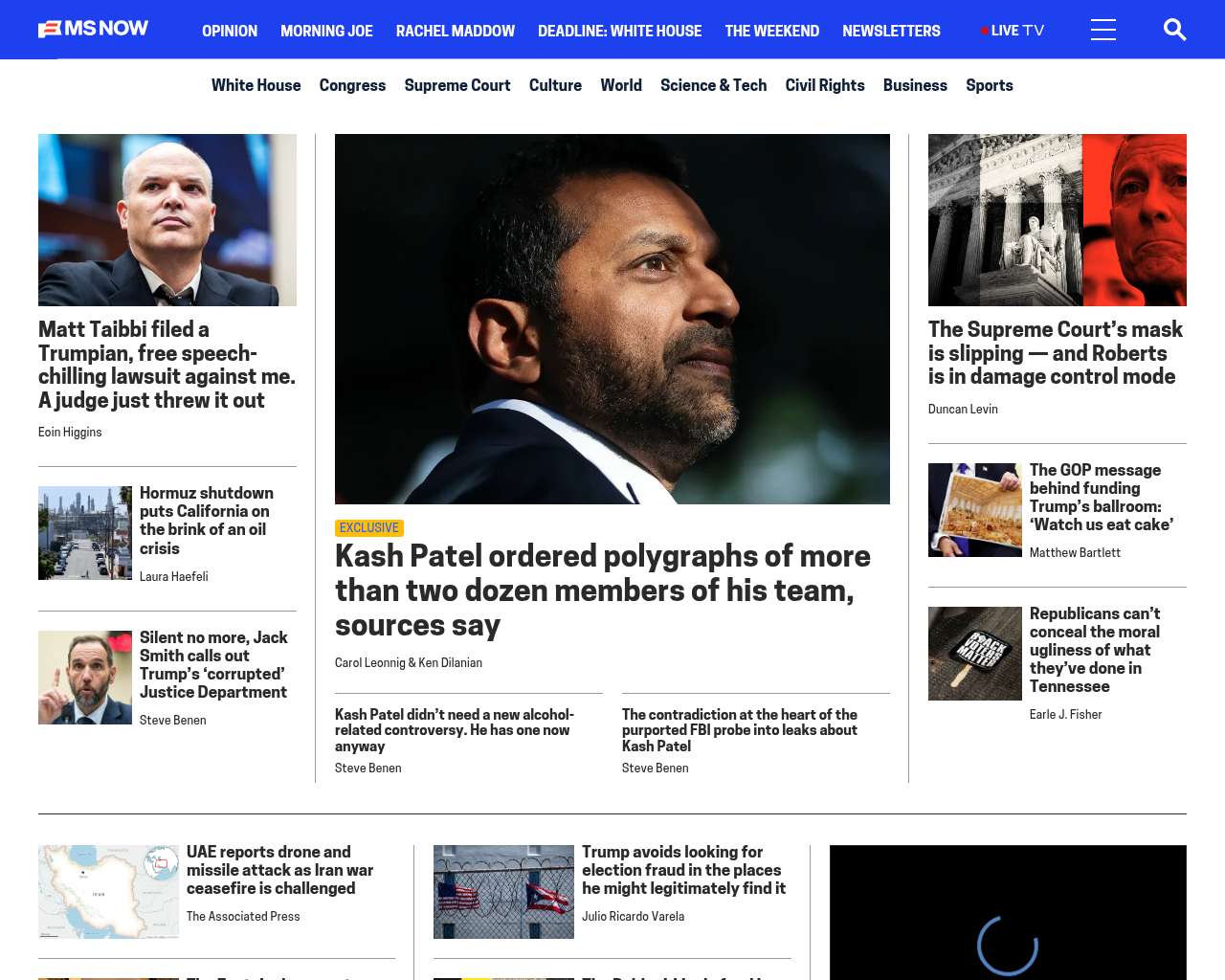Viewport: 1225px width, 980px height.
Task: Read the Hormuz shutdown California article
Action: pyautogui.click(x=207, y=521)
